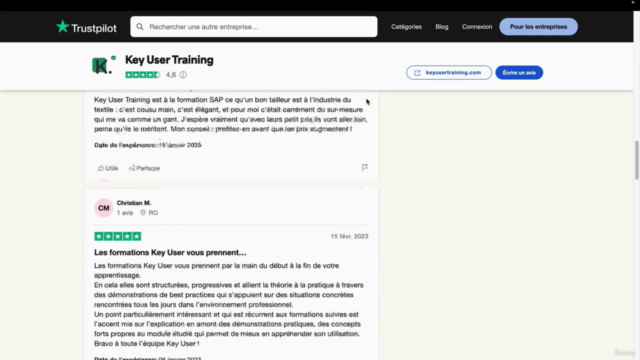Screen dimensions: 640x360
Task: Click the company star rating bar
Action: (142, 75)
